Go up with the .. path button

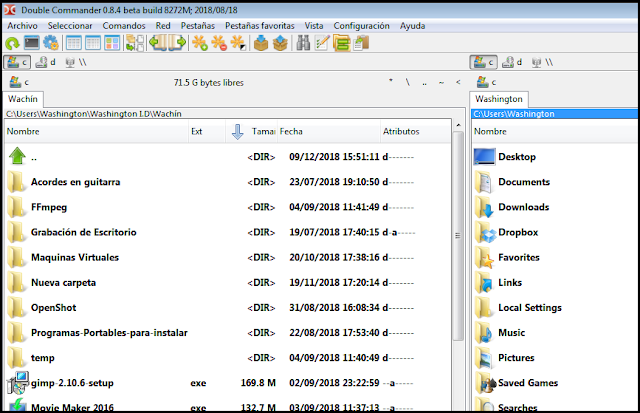click(x=424, y=82)
